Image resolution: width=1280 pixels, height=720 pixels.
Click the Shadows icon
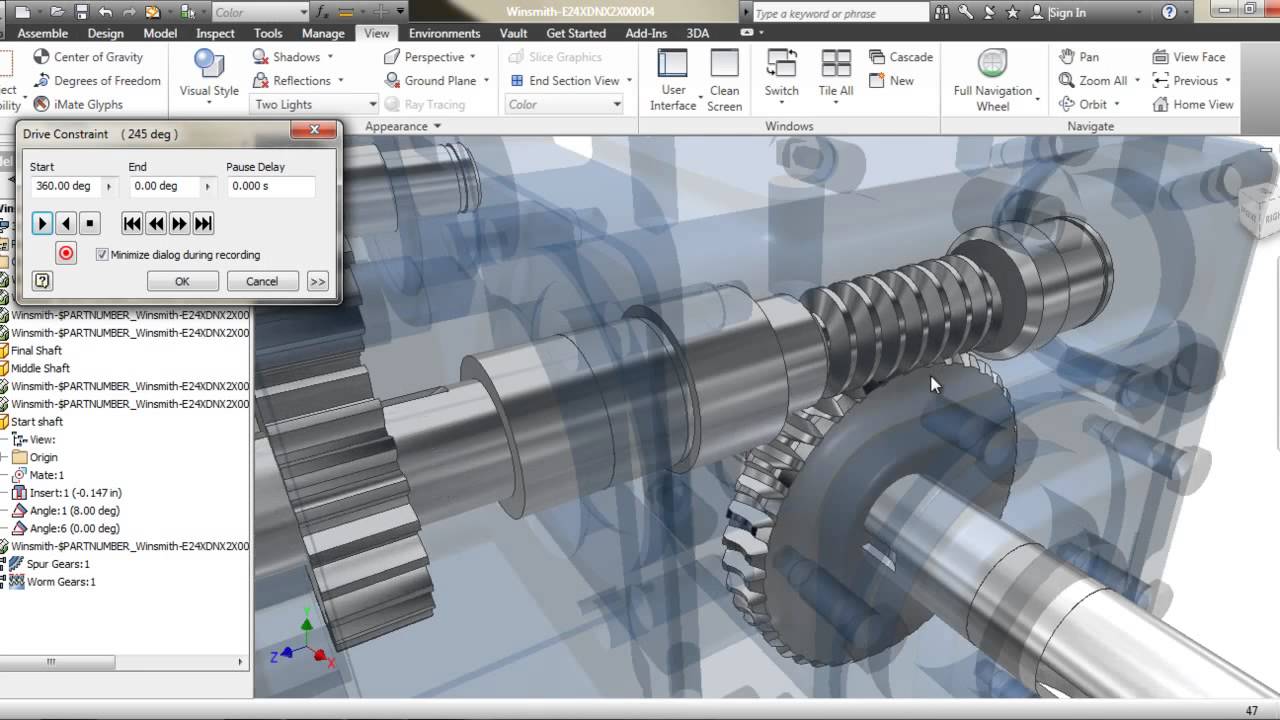tap(260, 57)
